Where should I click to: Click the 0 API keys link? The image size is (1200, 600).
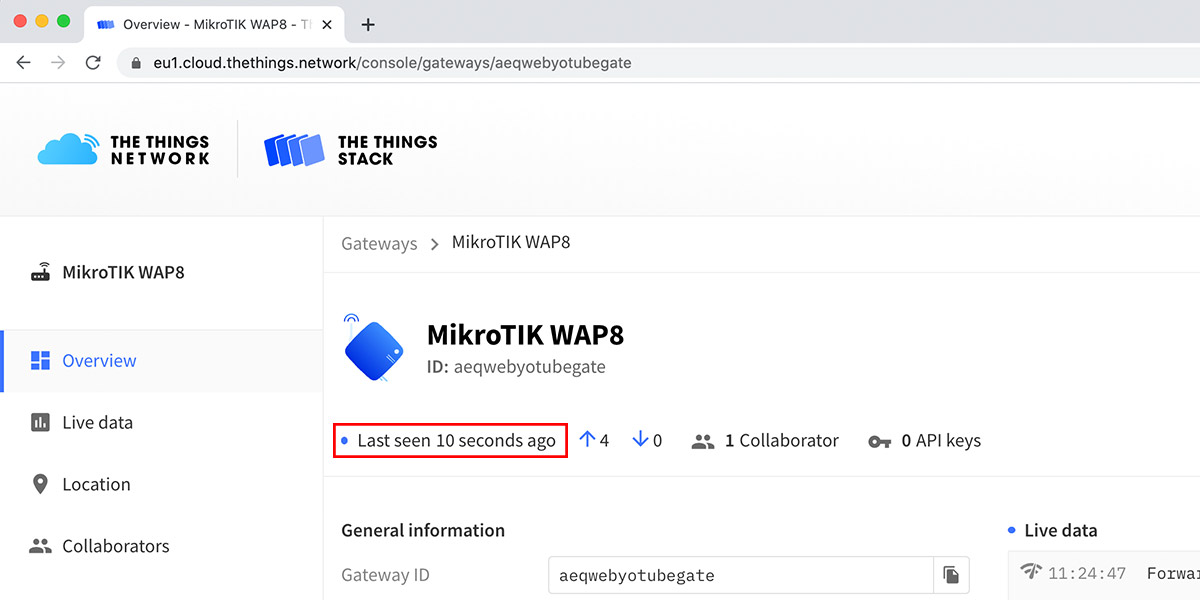(925, 441)
